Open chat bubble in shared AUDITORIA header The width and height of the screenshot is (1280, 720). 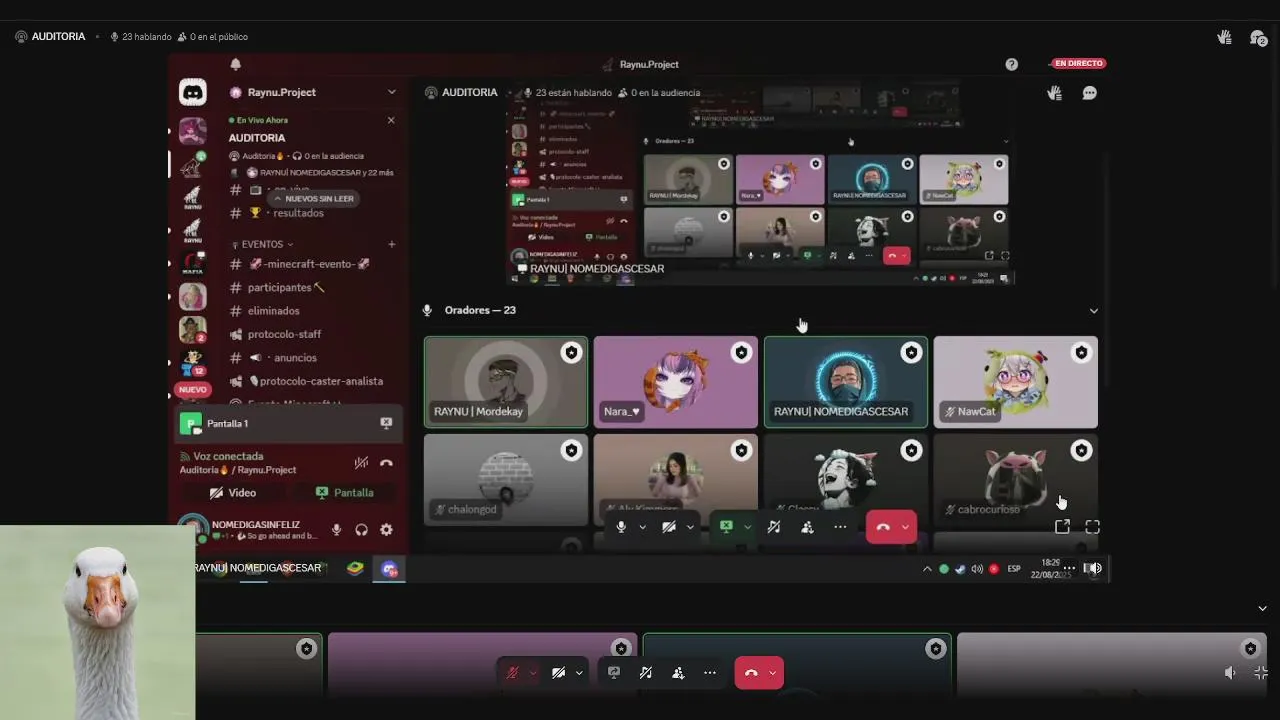tap(1090, 93)
